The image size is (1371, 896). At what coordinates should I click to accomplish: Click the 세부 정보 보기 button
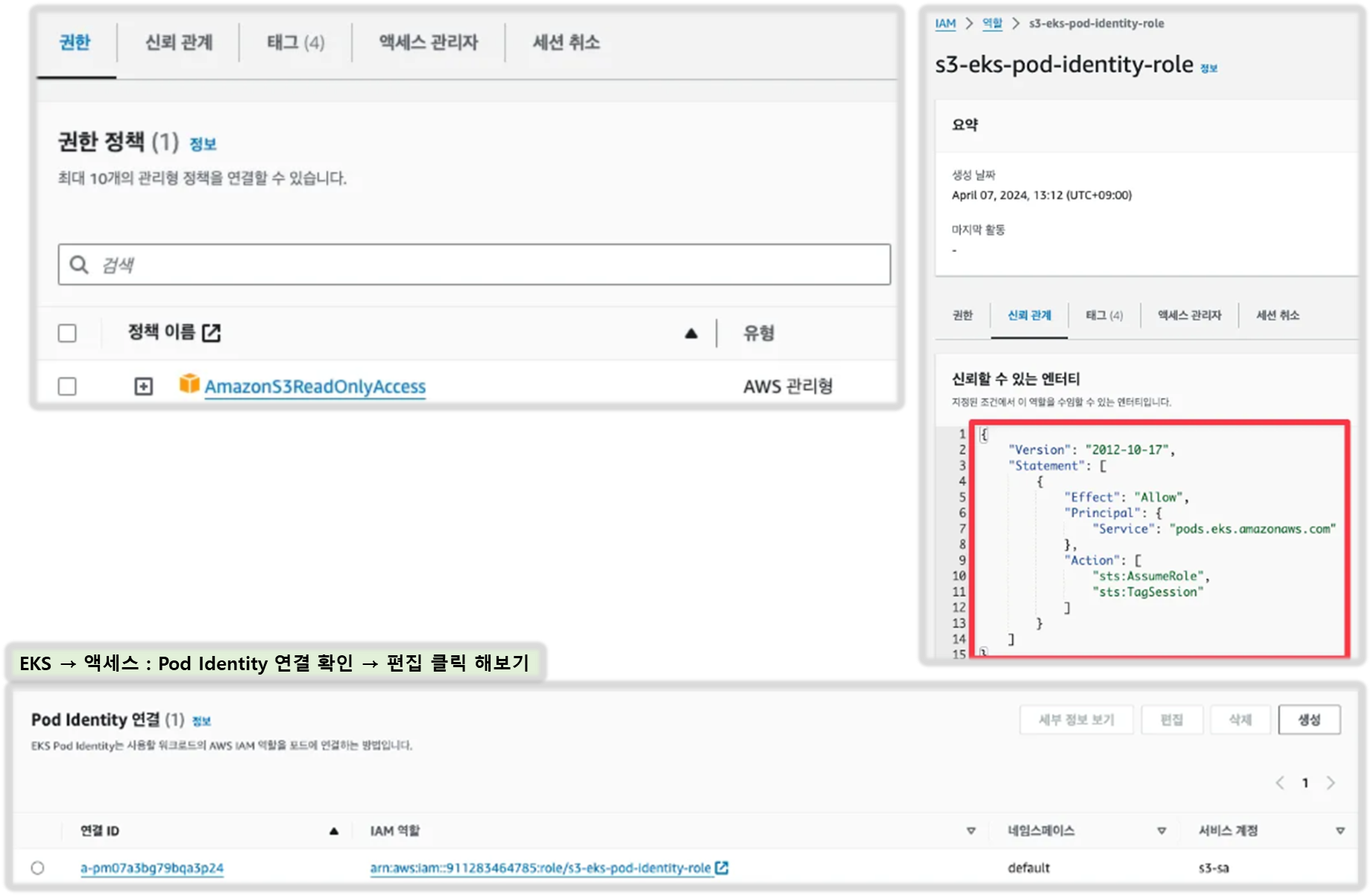pos(1077,719)
